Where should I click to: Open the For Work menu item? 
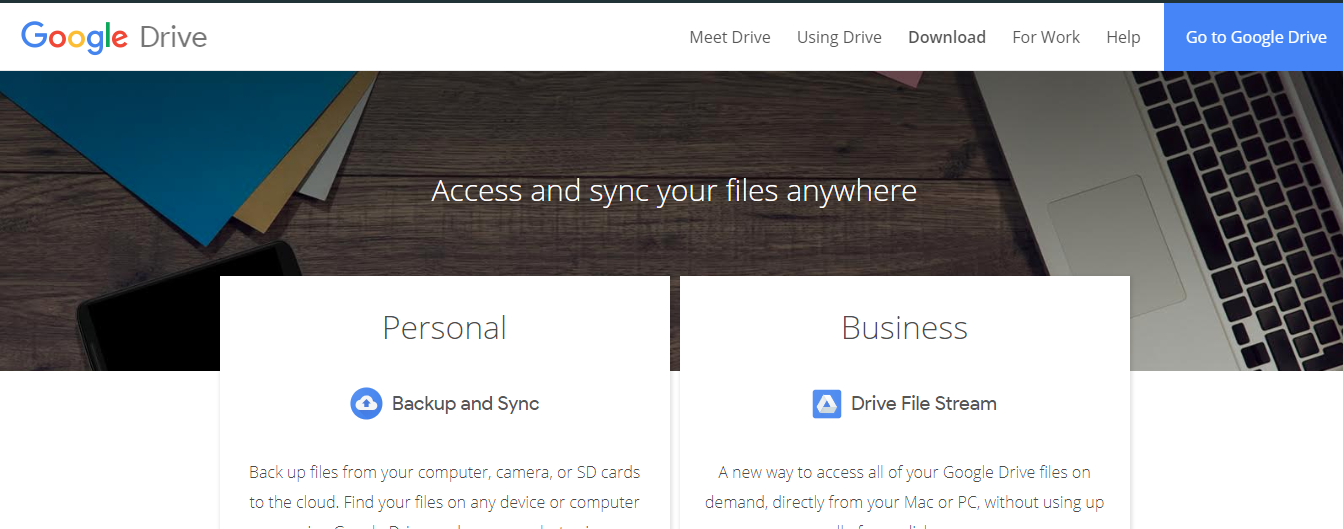click(x=1046, y=37)
